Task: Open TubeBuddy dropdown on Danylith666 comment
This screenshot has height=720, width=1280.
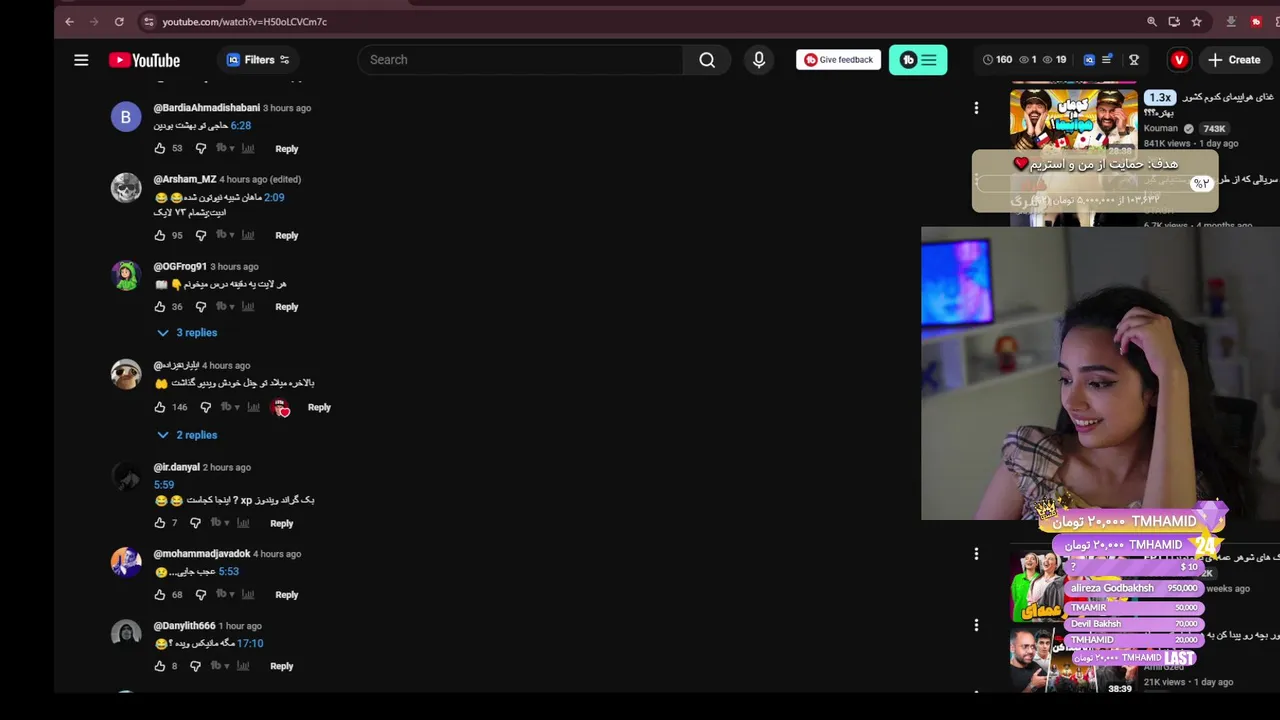Action: [x=219, y=666]
